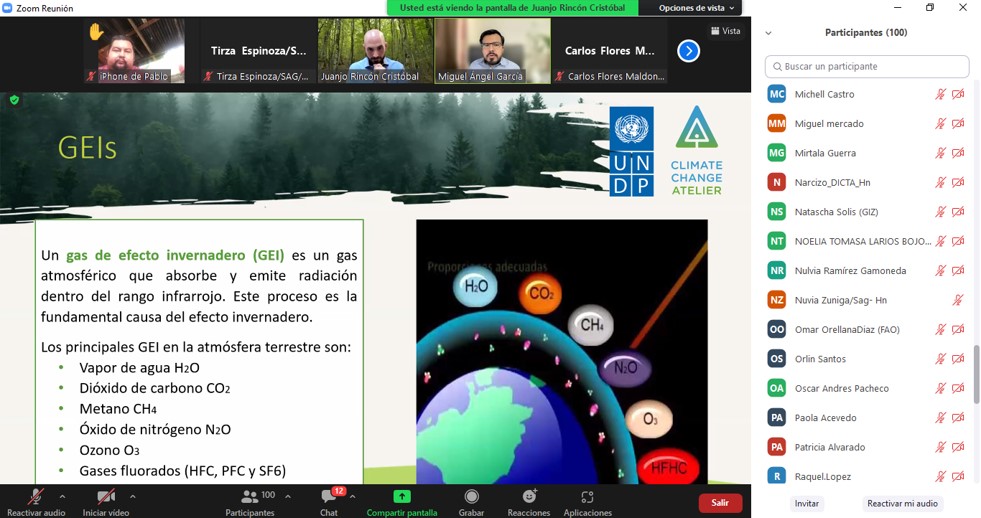Screen dimensions: 981x518
Task: Click the Buscar un participante search field
Action: click(x=867, y=67)
